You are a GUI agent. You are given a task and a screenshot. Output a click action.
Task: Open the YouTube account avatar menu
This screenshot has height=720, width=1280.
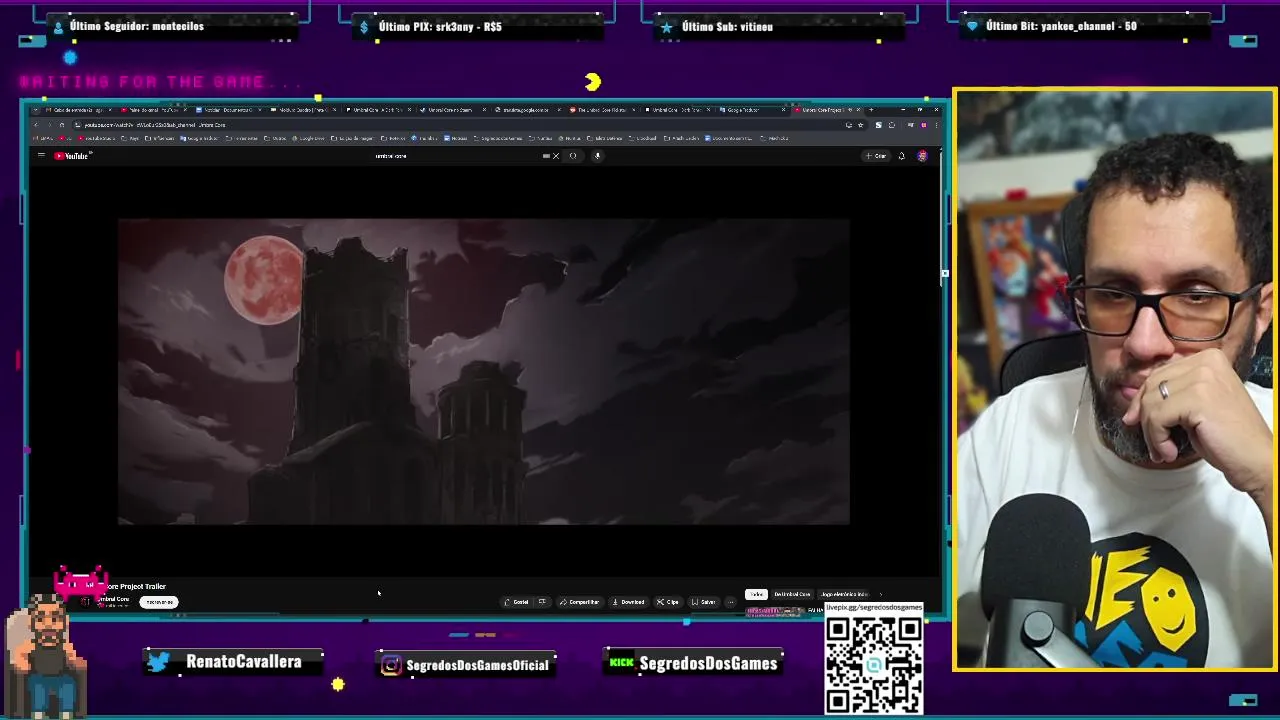tap(922, 156)
